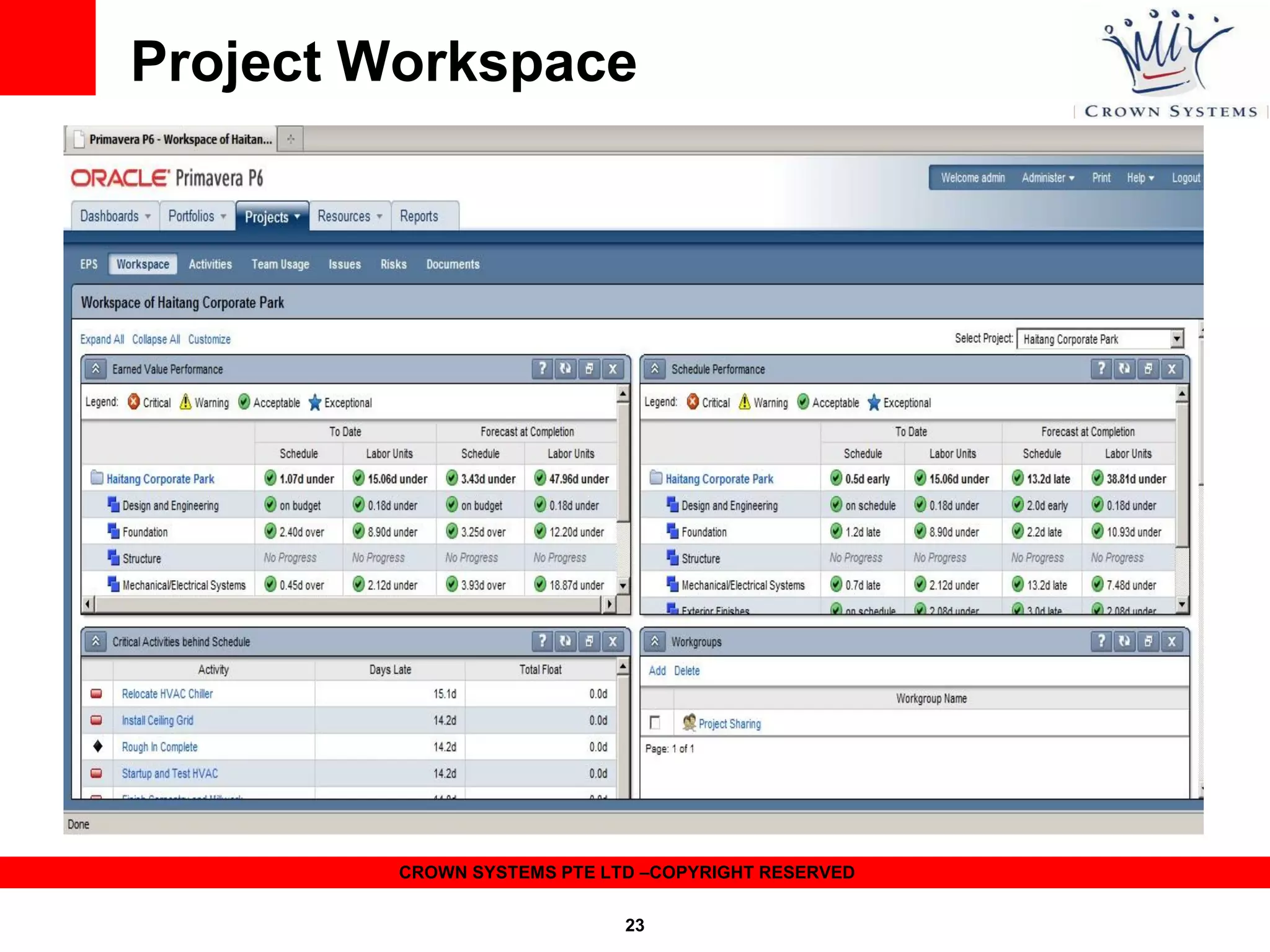Close the Earned Value Performance panel
The width and height of the screenshot is (1270, 952).
(x=613, y=369)
